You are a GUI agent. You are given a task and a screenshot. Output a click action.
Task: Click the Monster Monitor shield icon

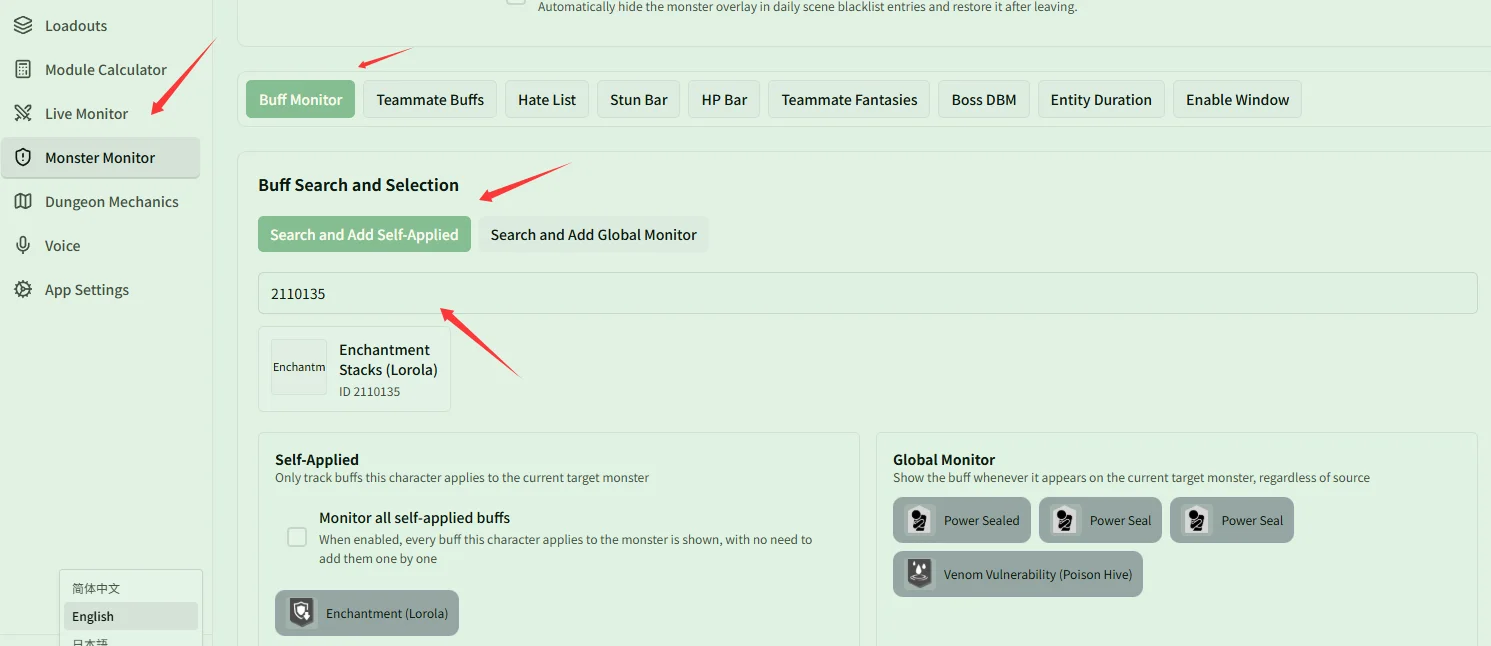tap(23, 157)
